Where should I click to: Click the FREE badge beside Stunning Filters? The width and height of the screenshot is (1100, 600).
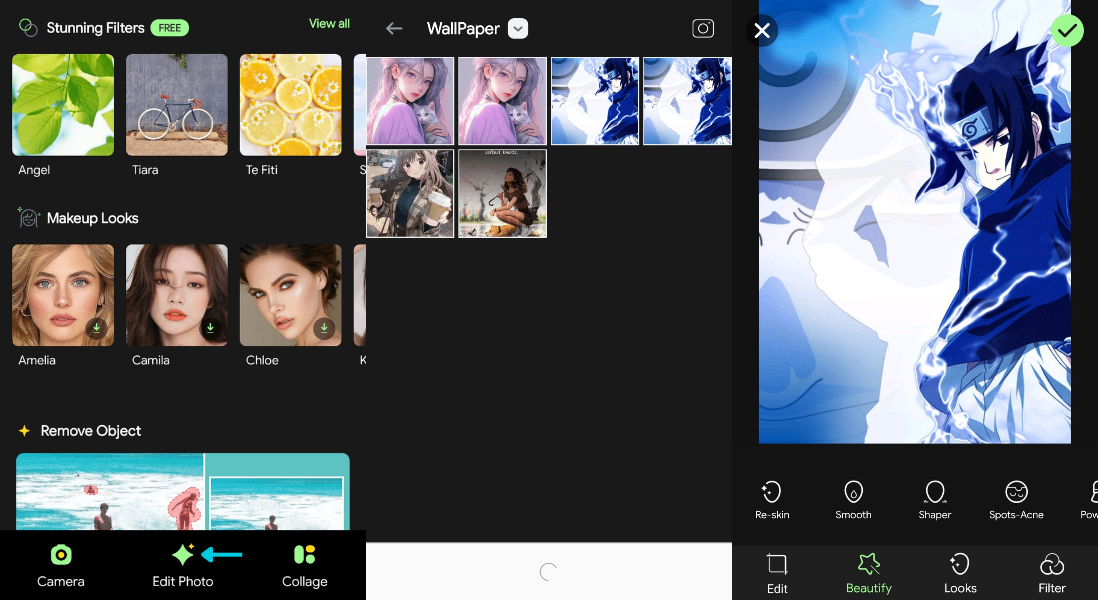[x=170, y=28]
